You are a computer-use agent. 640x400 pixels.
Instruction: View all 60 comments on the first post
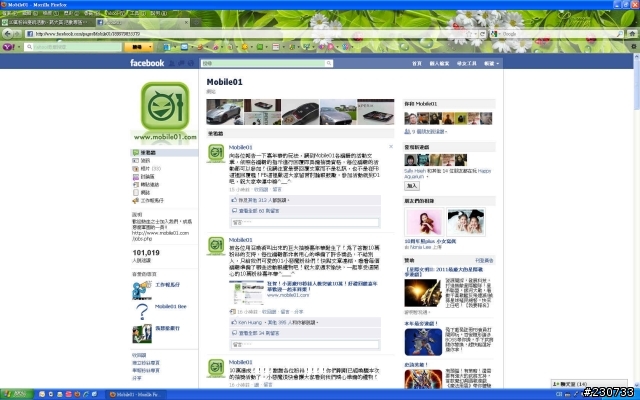[259, 211]
